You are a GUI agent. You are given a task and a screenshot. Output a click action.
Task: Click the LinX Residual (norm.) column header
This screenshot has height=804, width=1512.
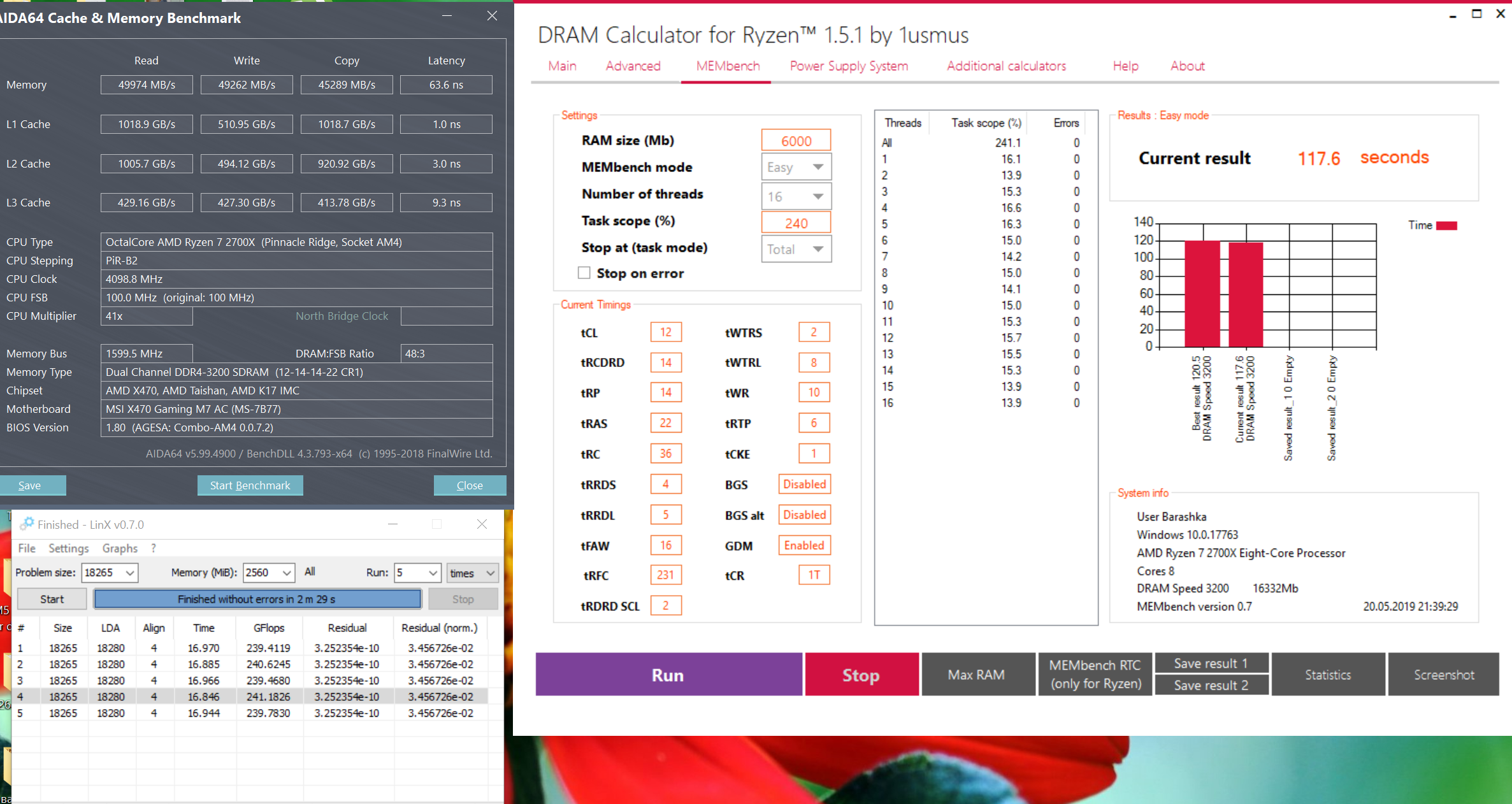click(x=440, y=628)
